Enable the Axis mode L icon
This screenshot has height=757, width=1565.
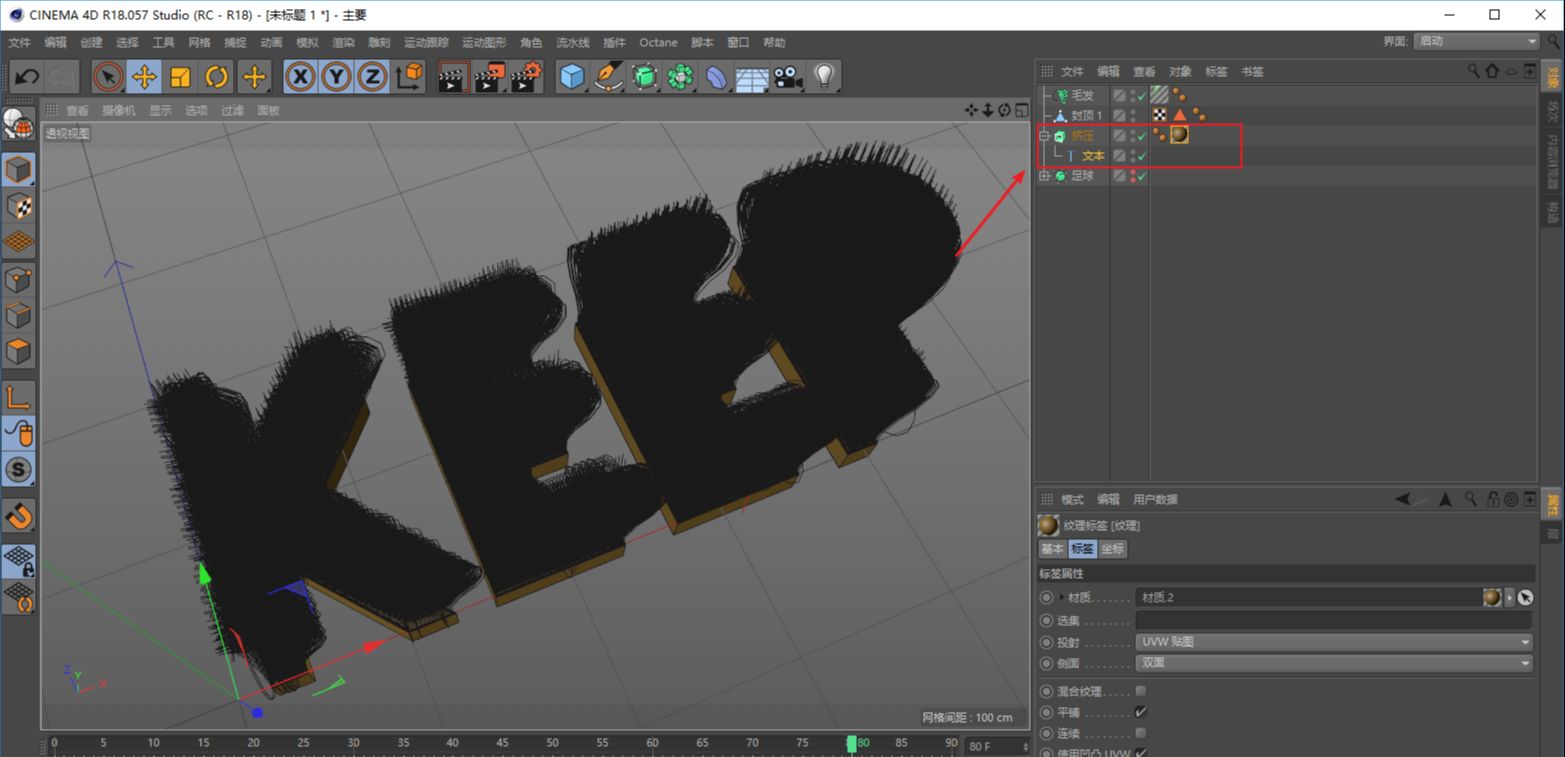coord(19,397)
